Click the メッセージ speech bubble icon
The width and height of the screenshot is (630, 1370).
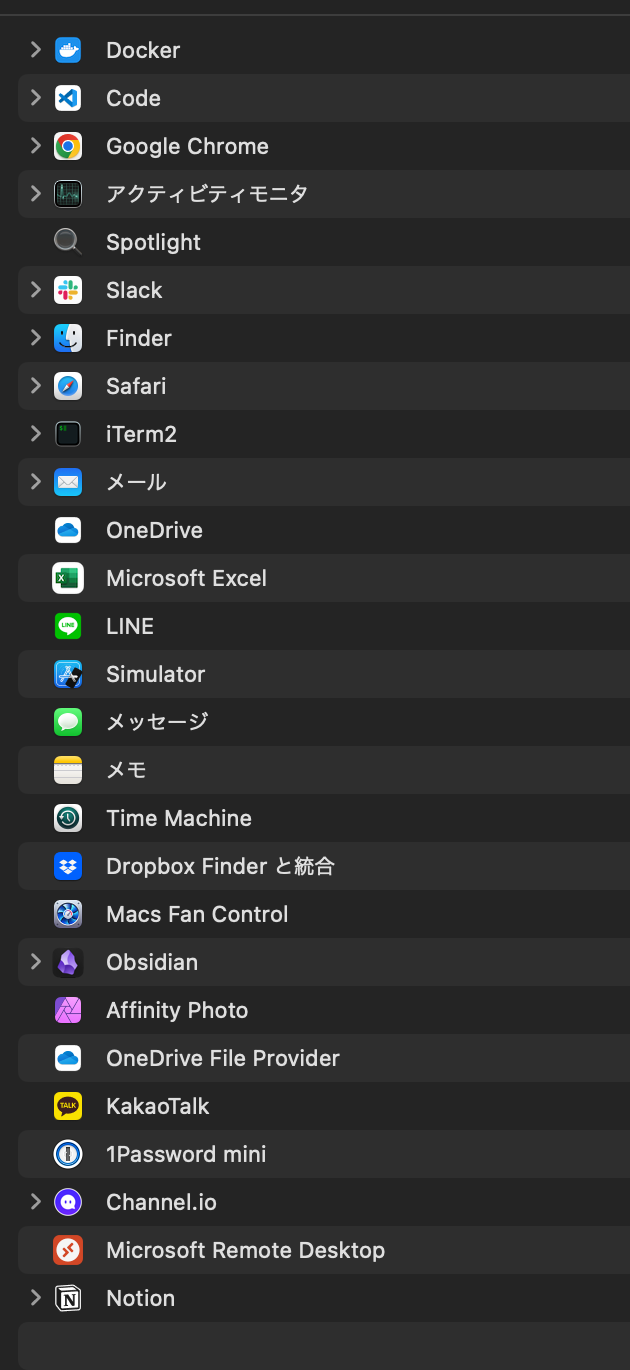(x=68, y=722)
